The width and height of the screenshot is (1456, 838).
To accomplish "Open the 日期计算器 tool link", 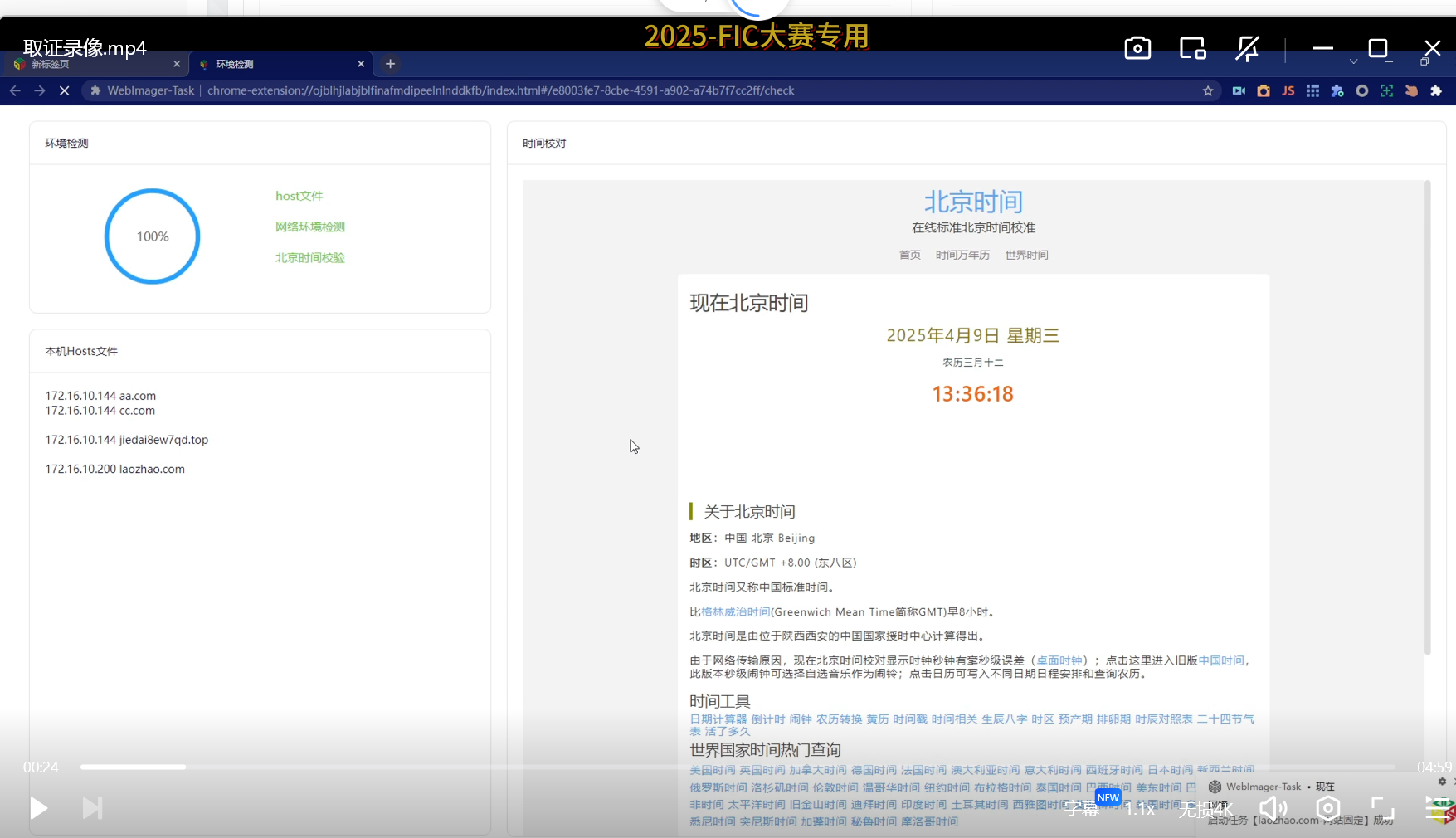I will tap(718, 719).
